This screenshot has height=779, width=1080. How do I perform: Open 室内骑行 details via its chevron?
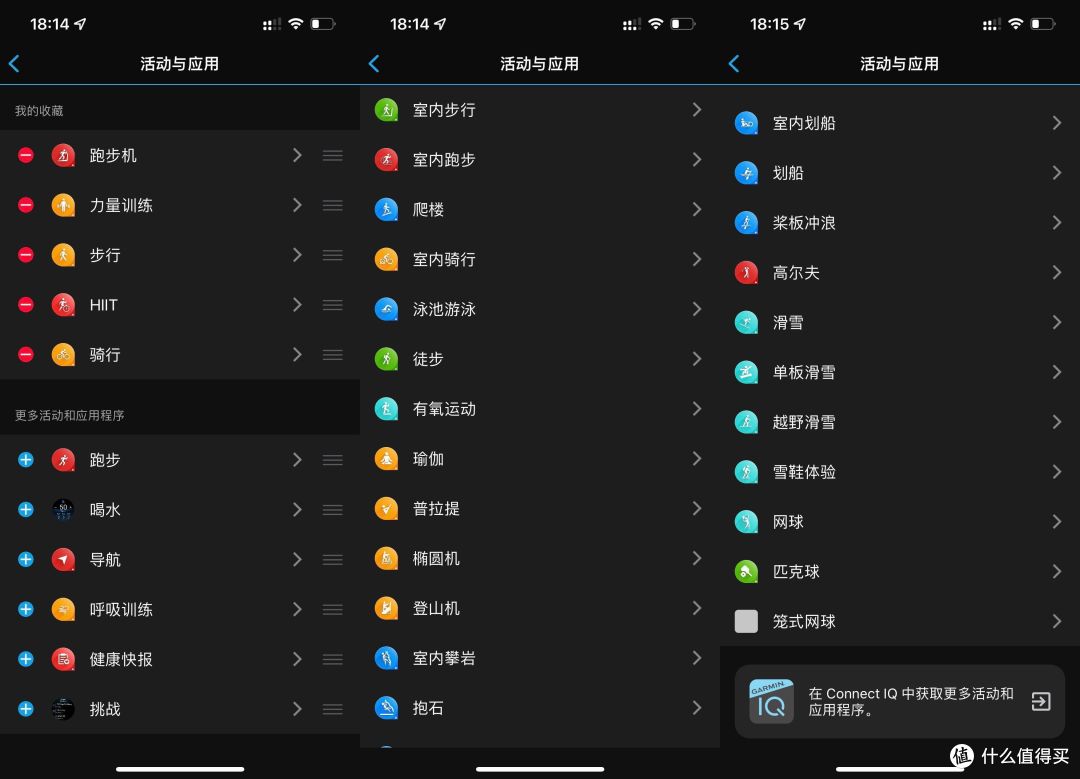pyautogui.click(x=697, y=259)
